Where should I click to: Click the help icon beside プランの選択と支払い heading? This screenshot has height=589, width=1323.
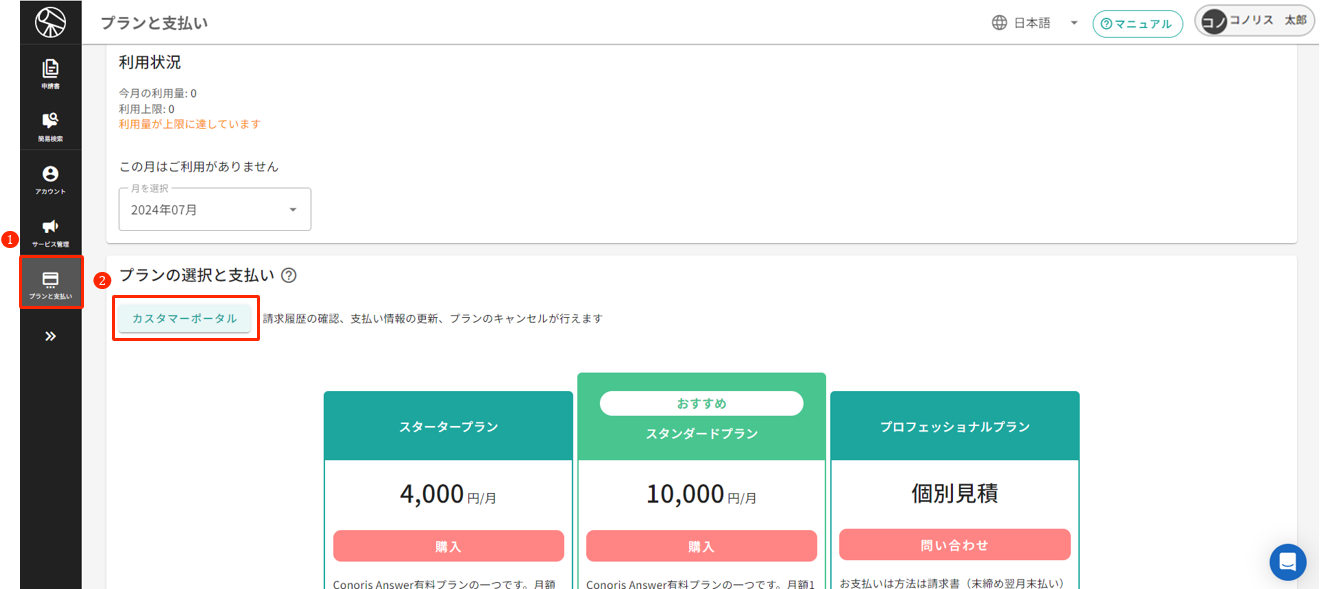288,274
